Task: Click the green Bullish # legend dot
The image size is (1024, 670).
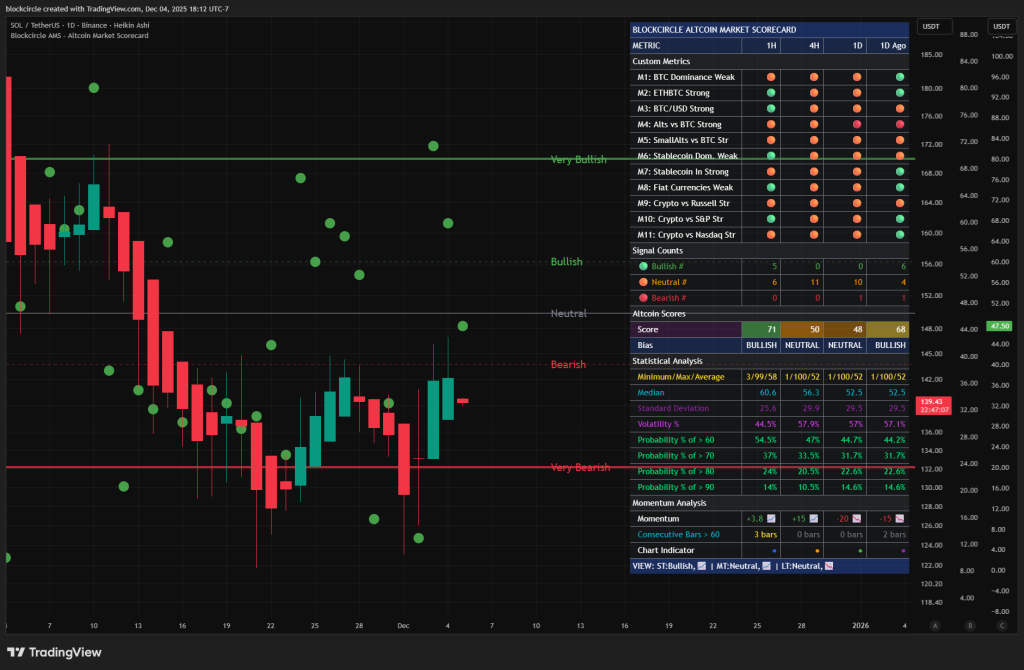Action: point(643,266)
